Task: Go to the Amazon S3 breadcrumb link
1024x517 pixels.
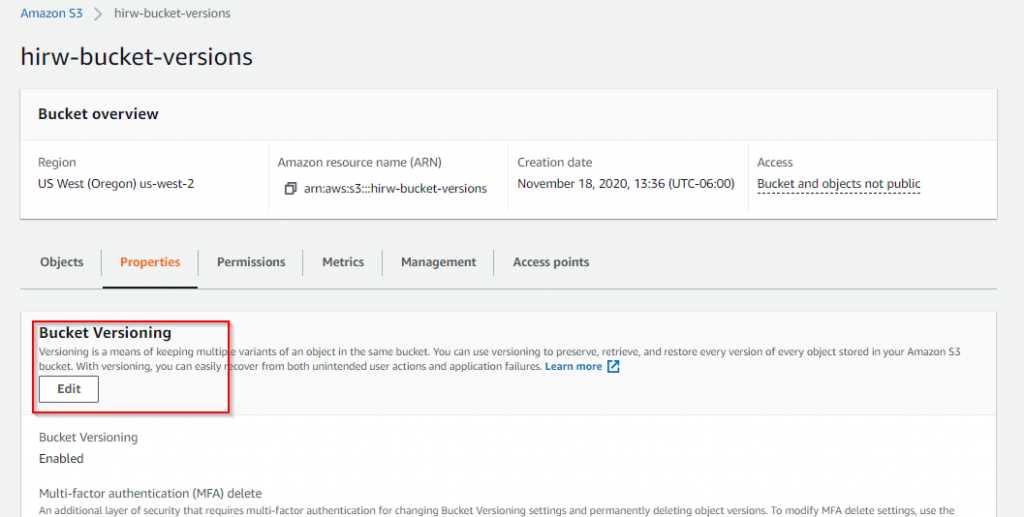Action: [x=52, y=13]
